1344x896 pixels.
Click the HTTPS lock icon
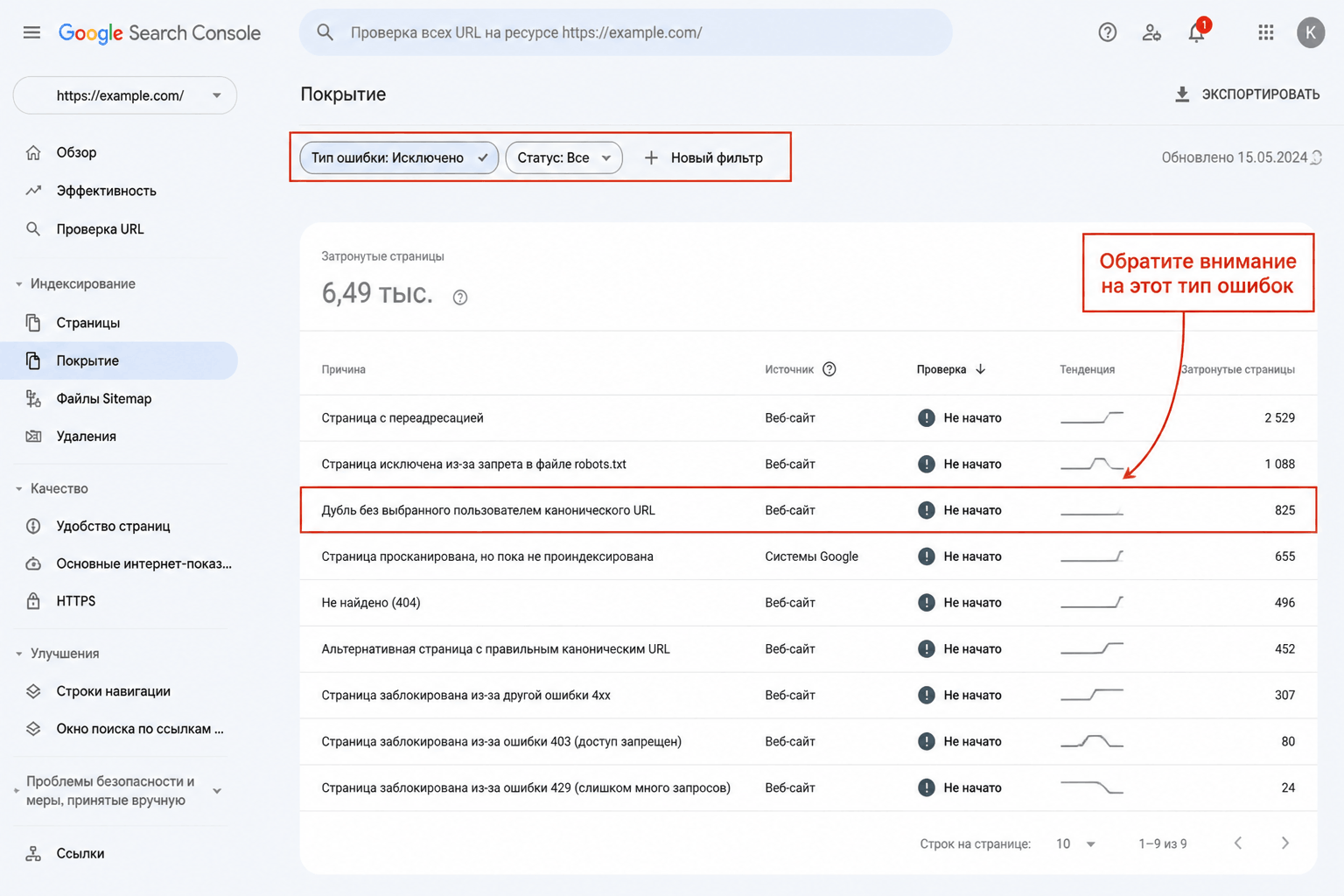tap(33, 601)
